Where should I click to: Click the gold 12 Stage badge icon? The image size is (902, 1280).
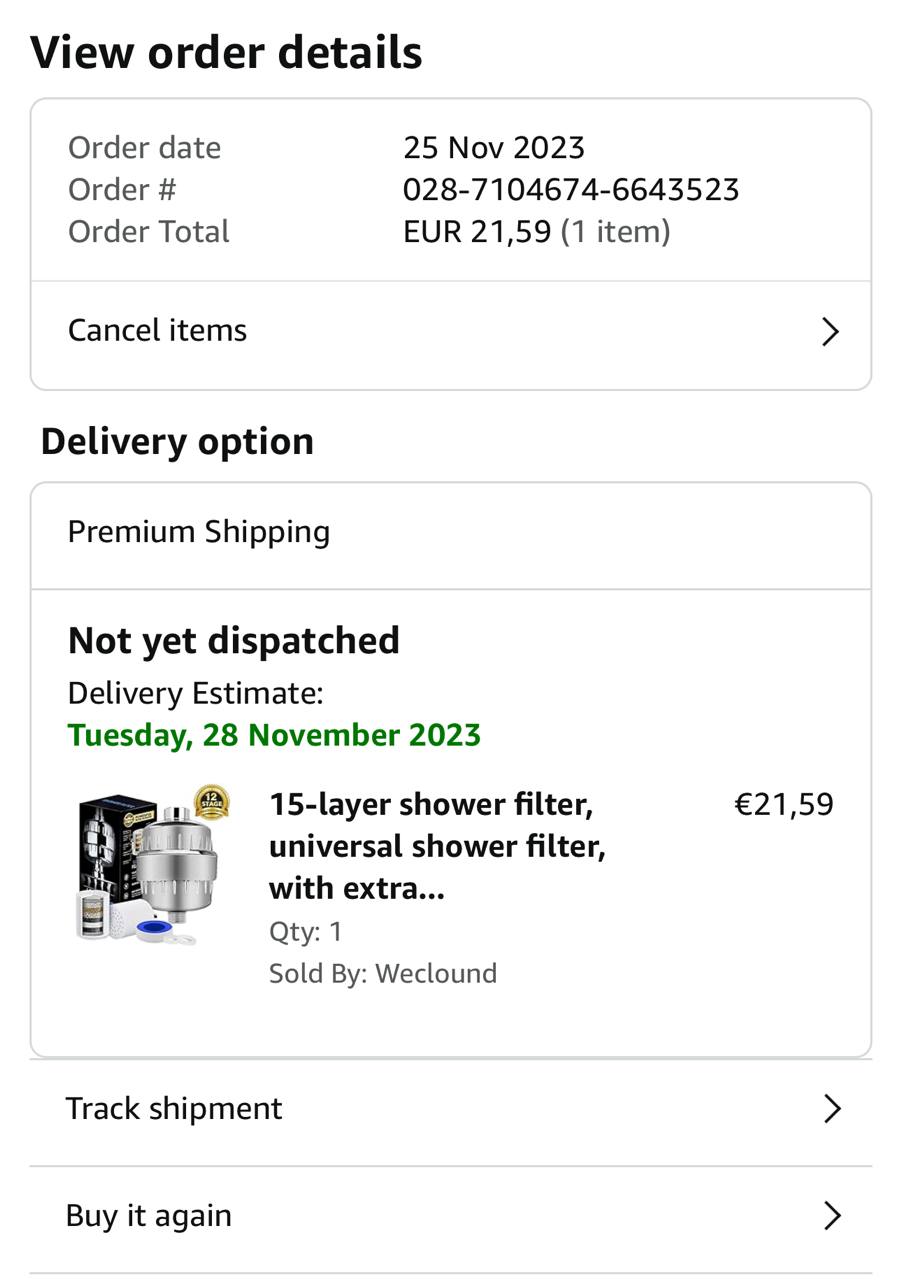[x=211, y=802]
